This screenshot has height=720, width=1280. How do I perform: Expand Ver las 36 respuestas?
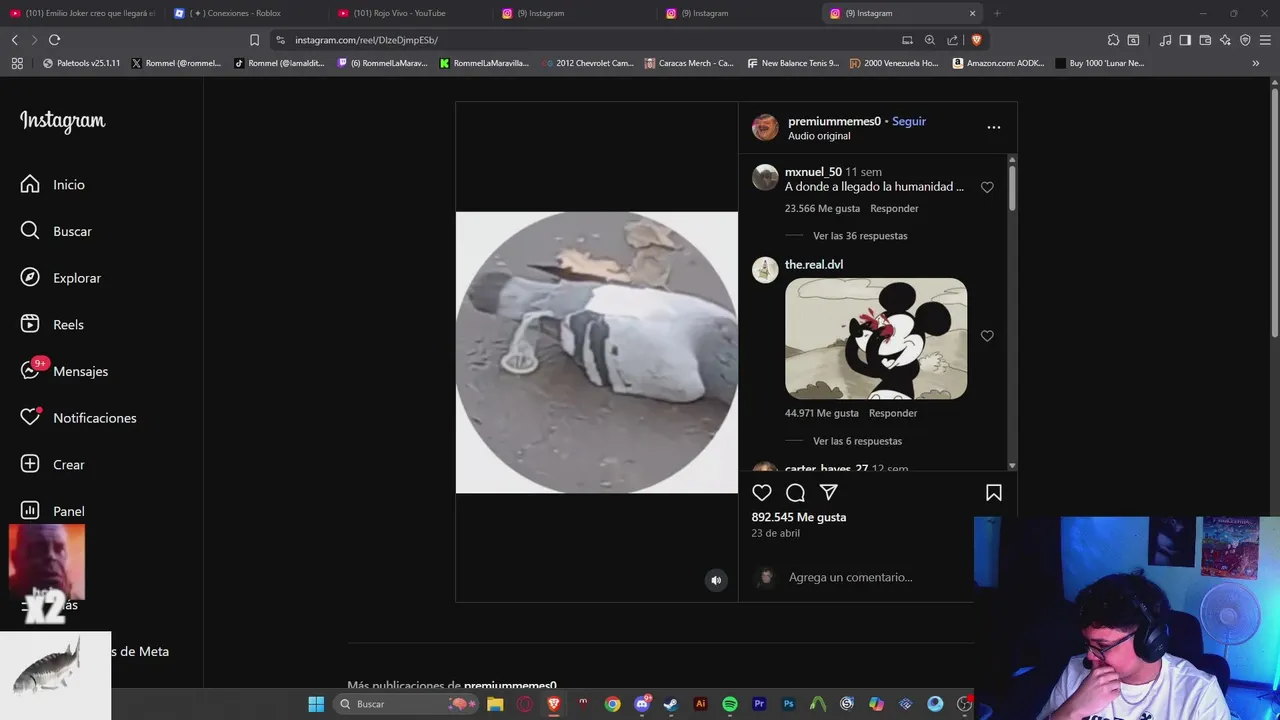(x=860, y=236)
